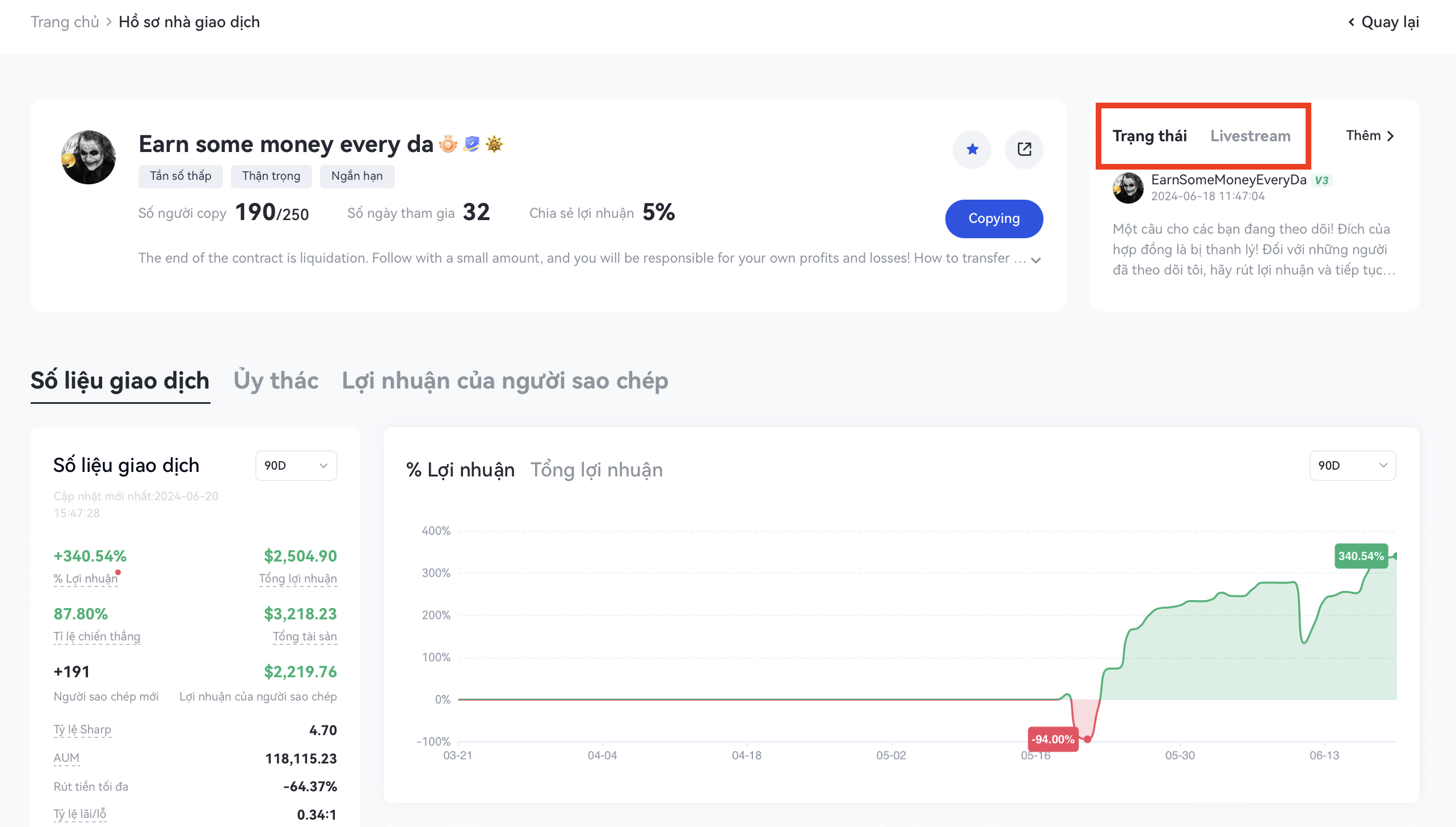Click the blue shield badge icon
The image size is (1456, 827).
click(471, 144)
